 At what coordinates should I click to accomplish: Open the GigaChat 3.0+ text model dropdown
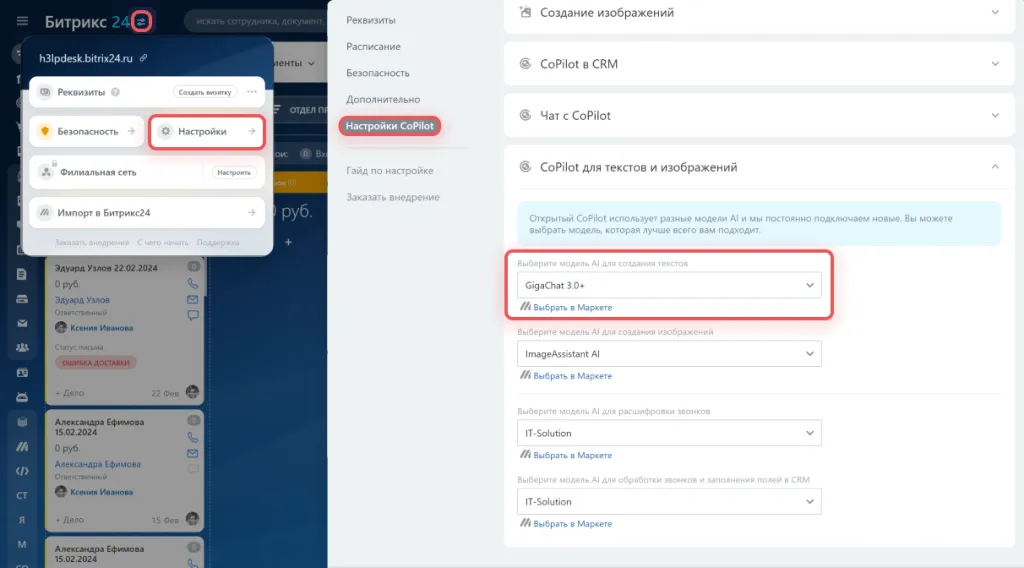pos(669,286)
